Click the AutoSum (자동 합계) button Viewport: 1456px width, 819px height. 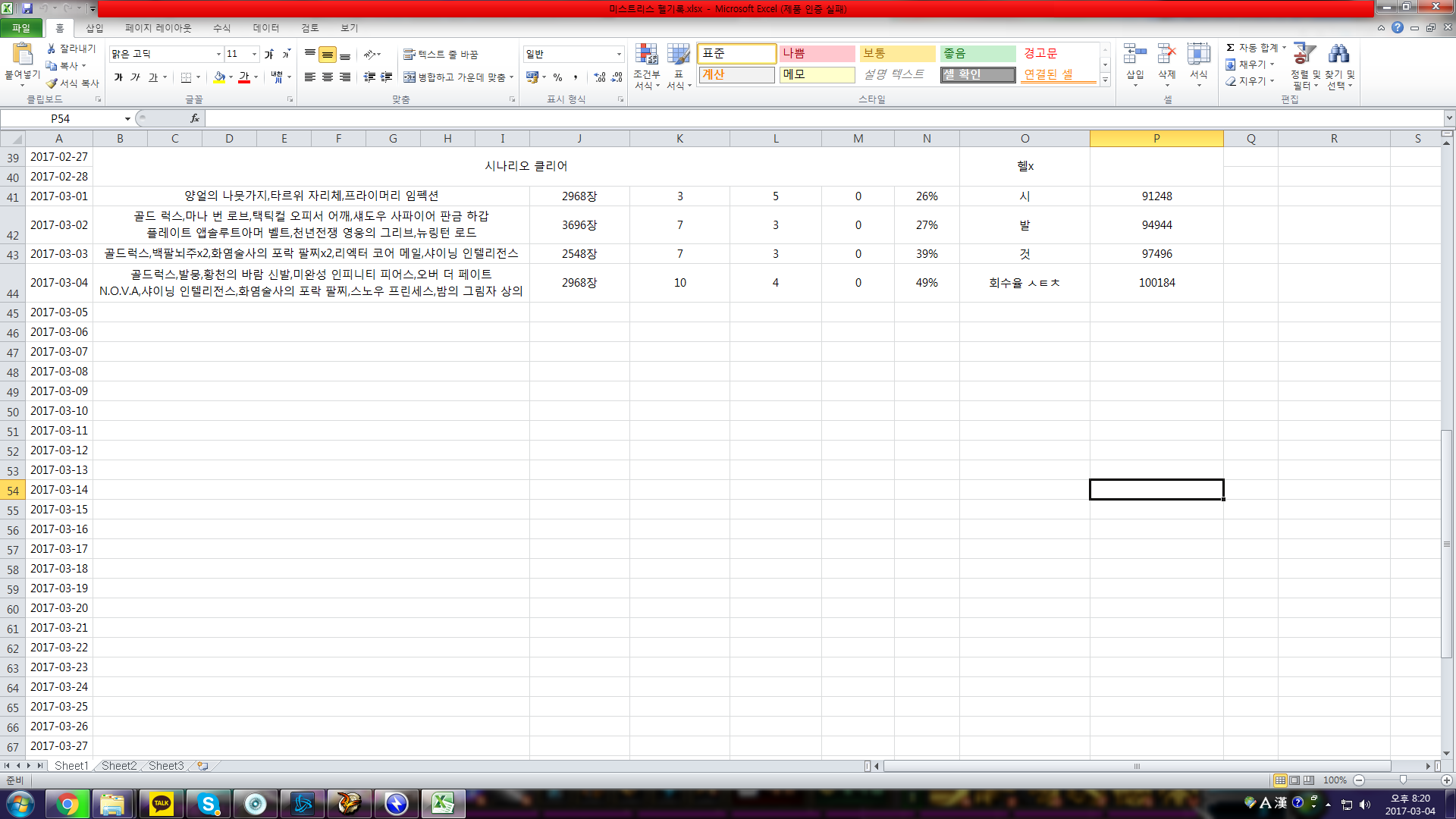1252,48
